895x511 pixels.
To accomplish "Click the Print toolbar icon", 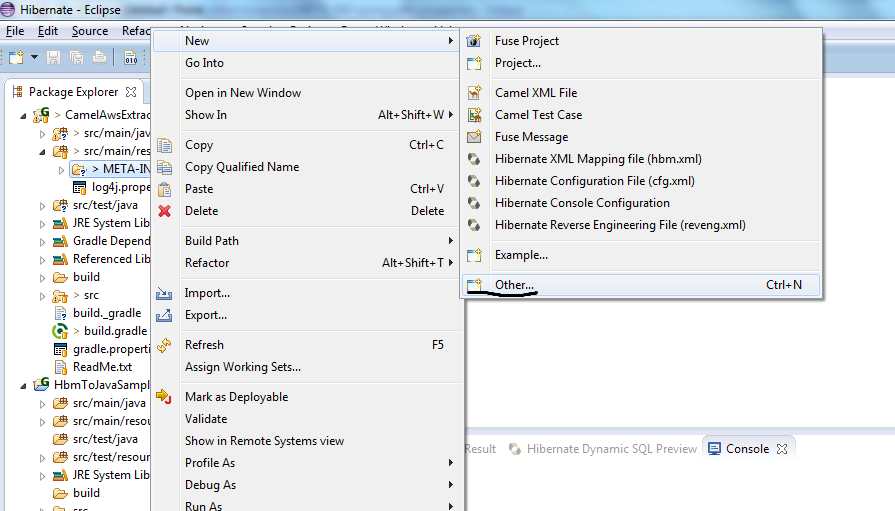I will tap(99, 57).
